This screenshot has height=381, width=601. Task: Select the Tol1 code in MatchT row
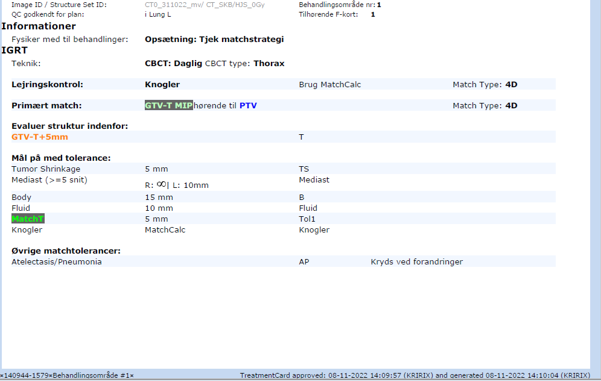tap(307, 219)
